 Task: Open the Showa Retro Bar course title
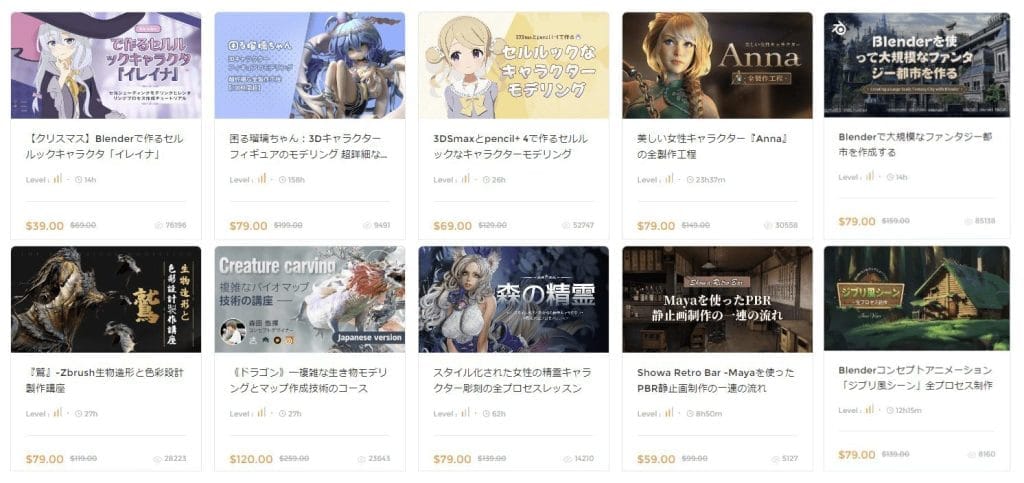[x=716, y=381]
